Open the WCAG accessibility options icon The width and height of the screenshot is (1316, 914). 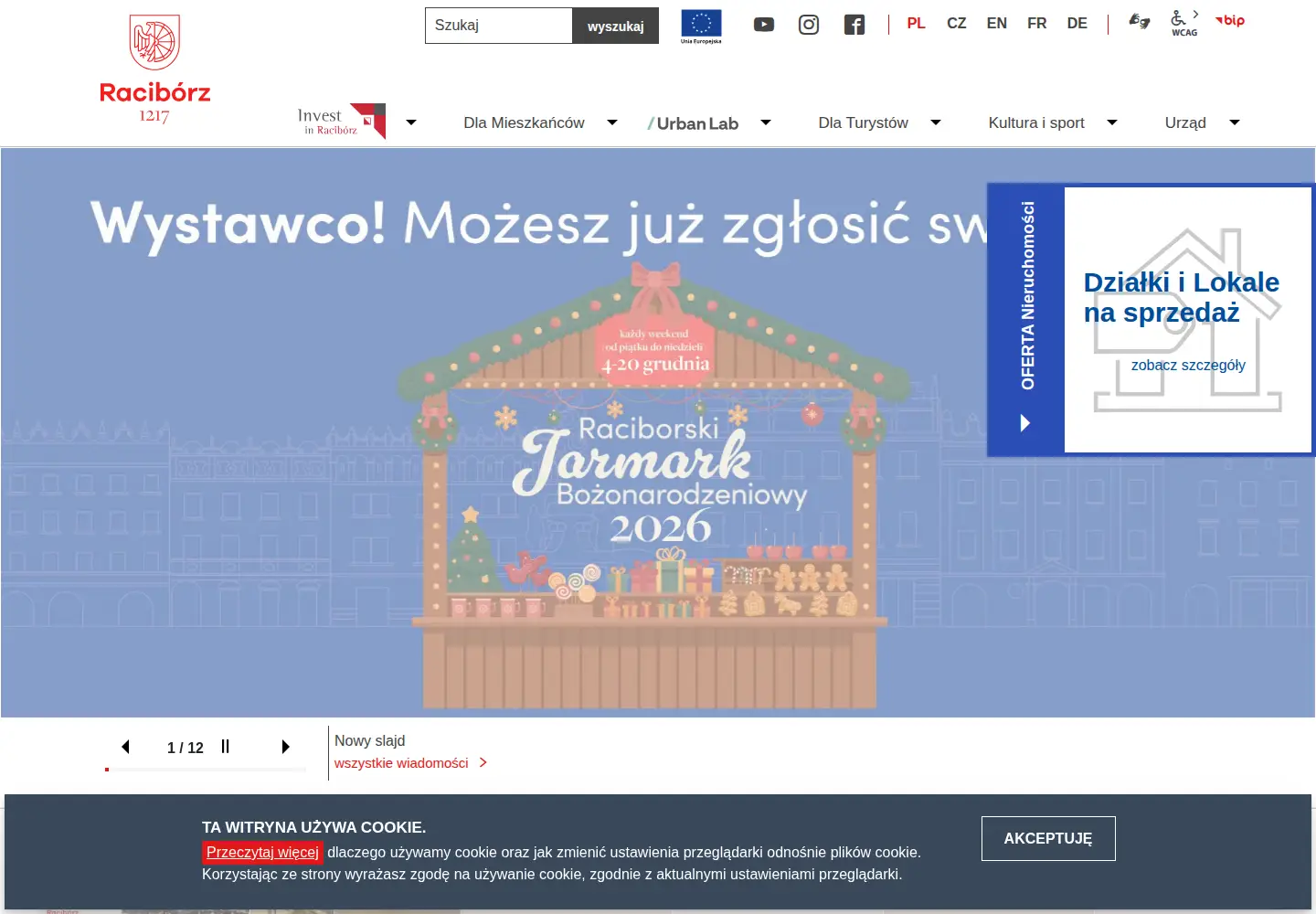click(x=1184, y=23)
